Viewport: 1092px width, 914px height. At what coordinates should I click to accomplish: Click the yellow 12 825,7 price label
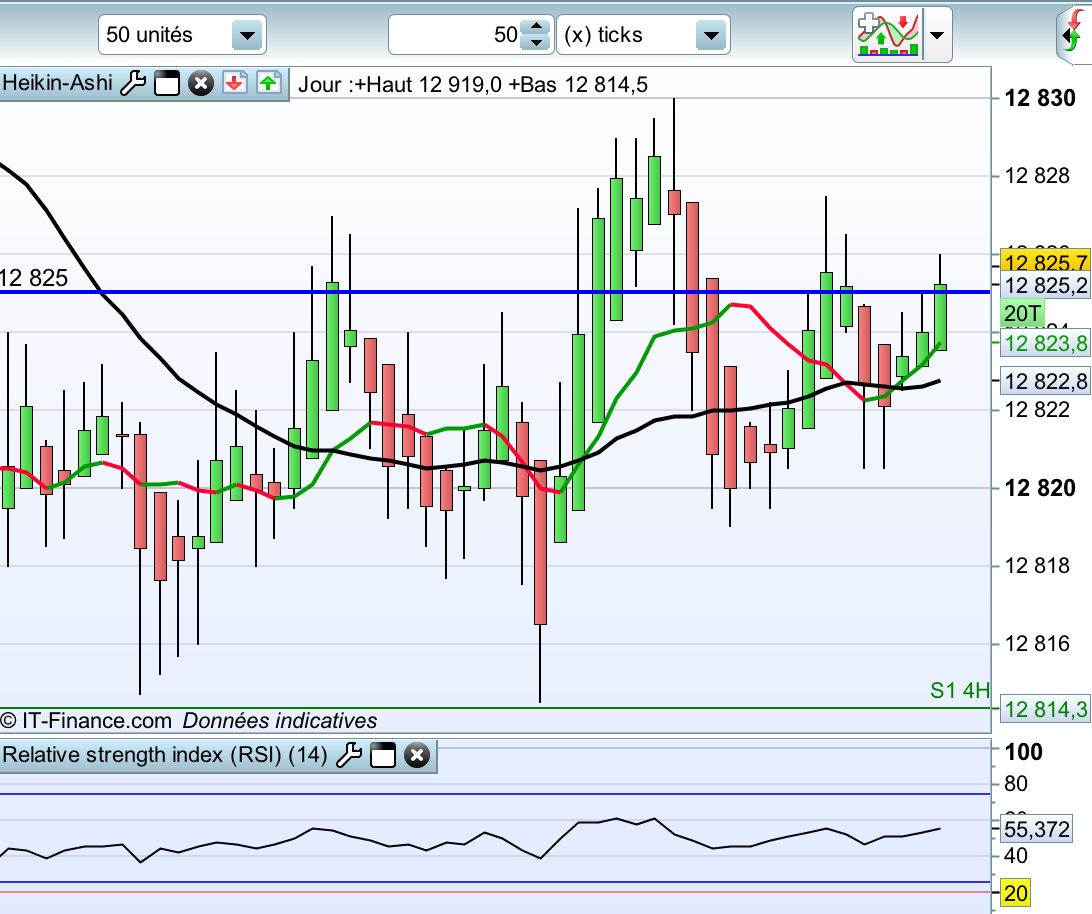pos(1045,262)
